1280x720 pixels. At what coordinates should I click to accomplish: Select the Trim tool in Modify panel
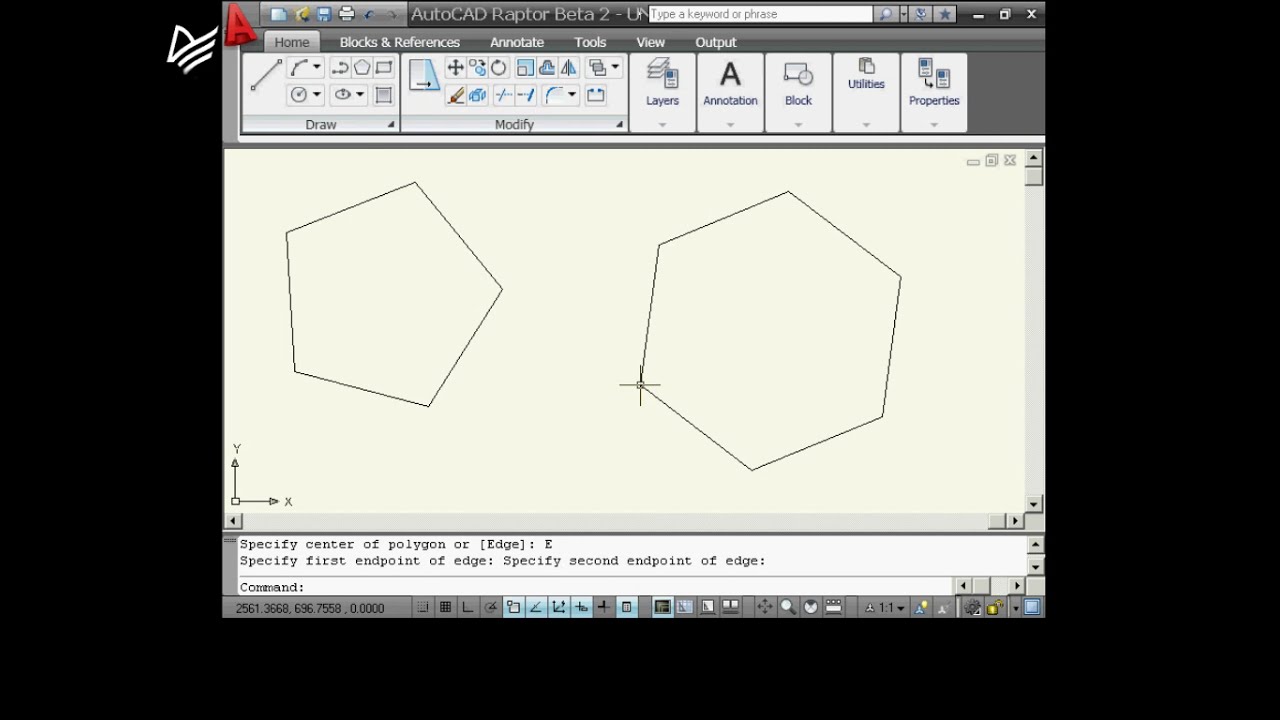503,95
